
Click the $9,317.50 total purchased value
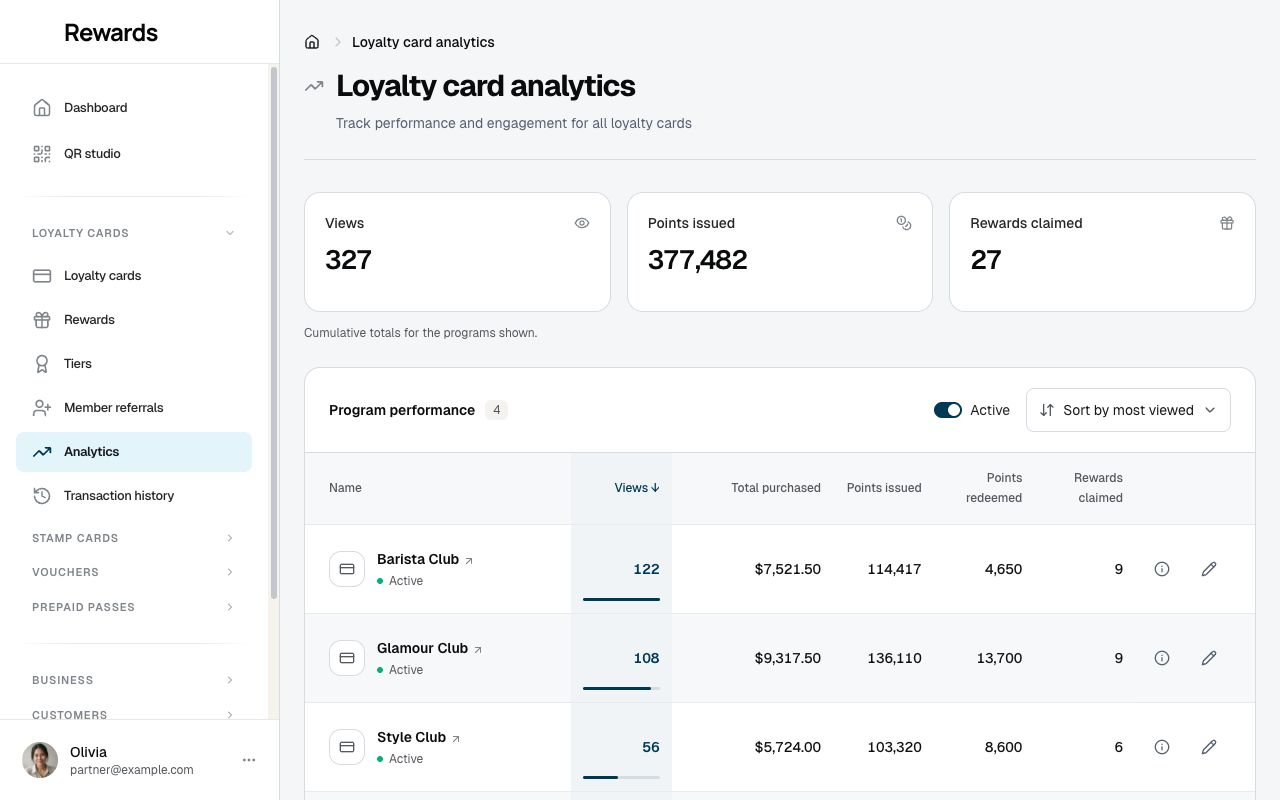(x=788, y=658)
